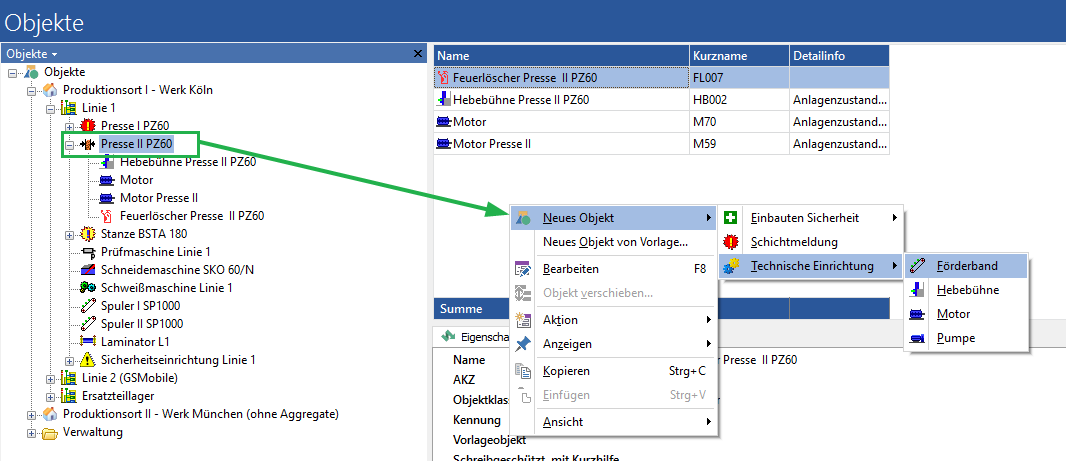Click the Stanze BSTA 180 icon
Viewport: 1066px width, 461px height.
tap(88, 234)
